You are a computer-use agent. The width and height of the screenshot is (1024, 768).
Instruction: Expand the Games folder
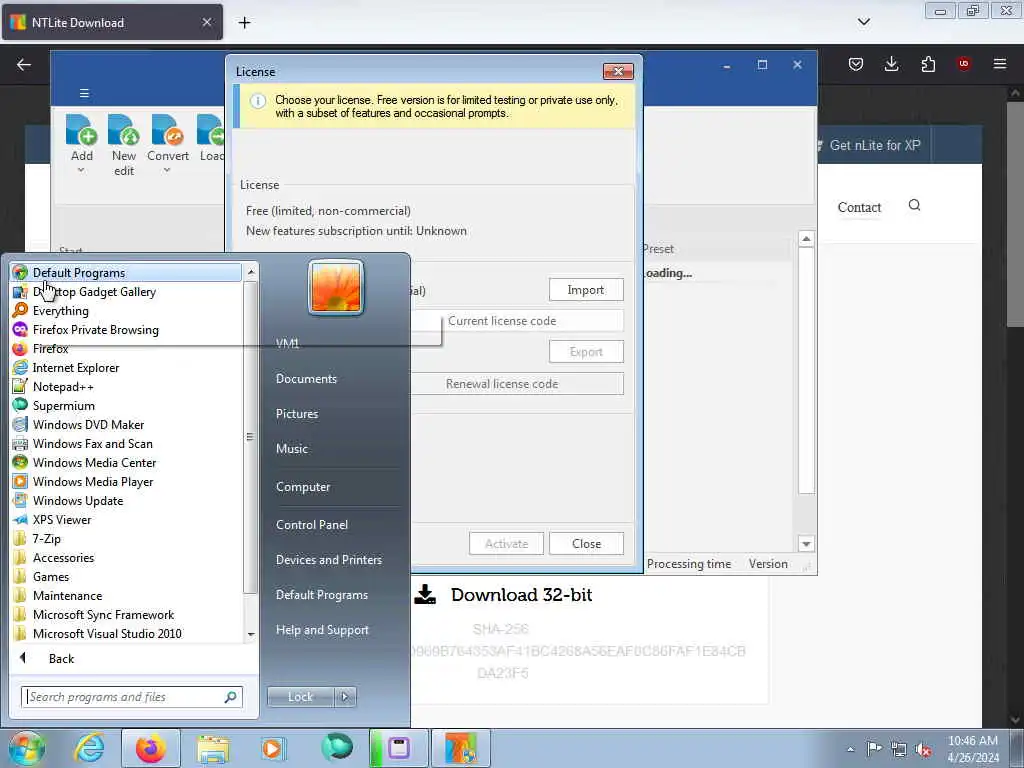(x=125, y=577)
